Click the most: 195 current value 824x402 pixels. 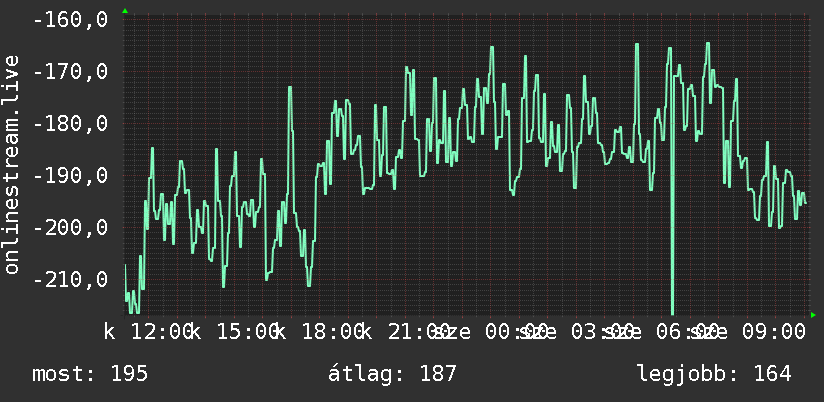pyautogui.click(x=90, y=374)
